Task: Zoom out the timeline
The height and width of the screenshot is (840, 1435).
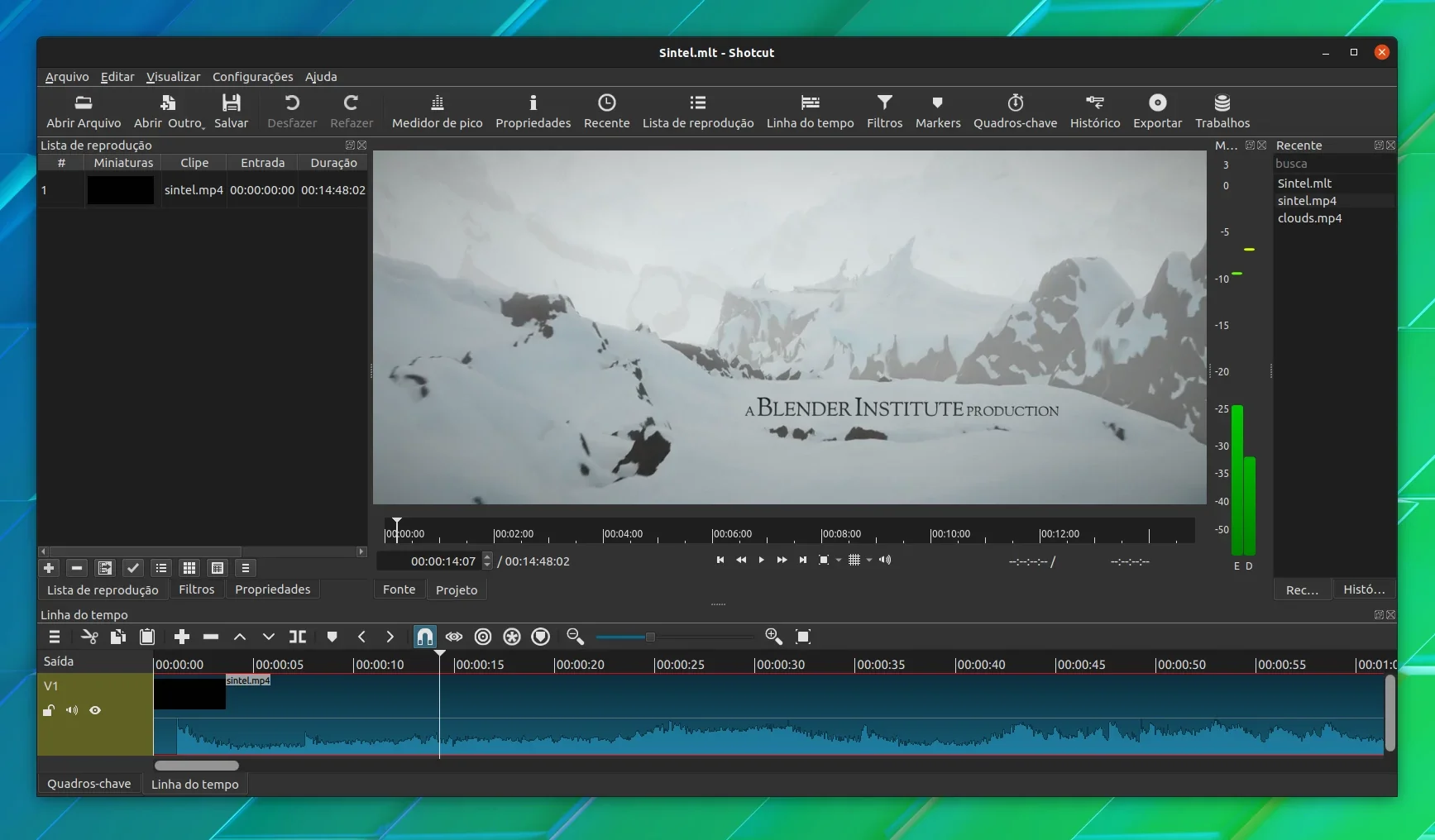Action: pos(575,637)
